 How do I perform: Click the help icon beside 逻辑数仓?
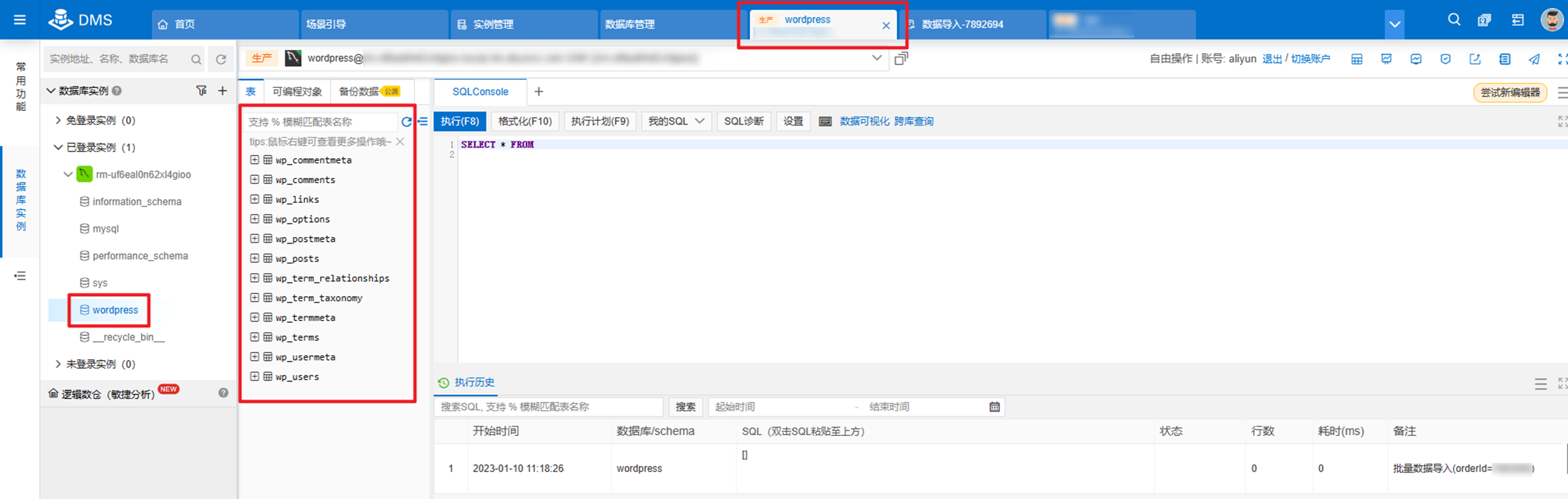click(223, 393)
